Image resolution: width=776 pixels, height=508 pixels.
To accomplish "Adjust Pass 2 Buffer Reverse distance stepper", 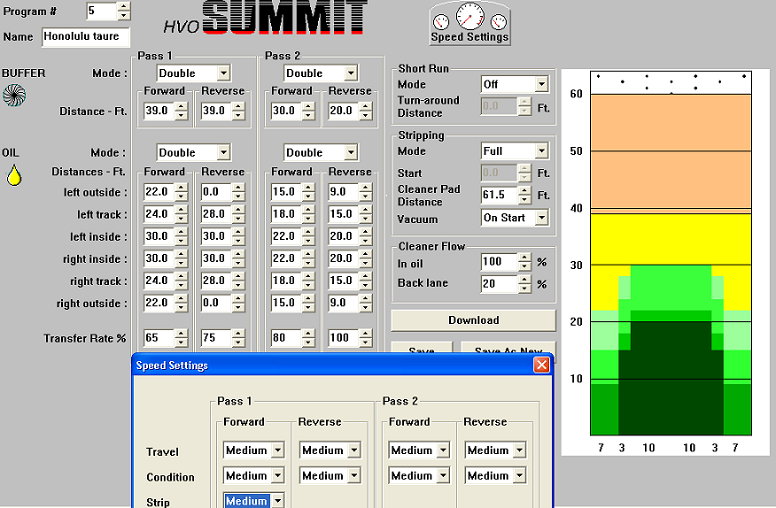I will [x=366, y=110].
